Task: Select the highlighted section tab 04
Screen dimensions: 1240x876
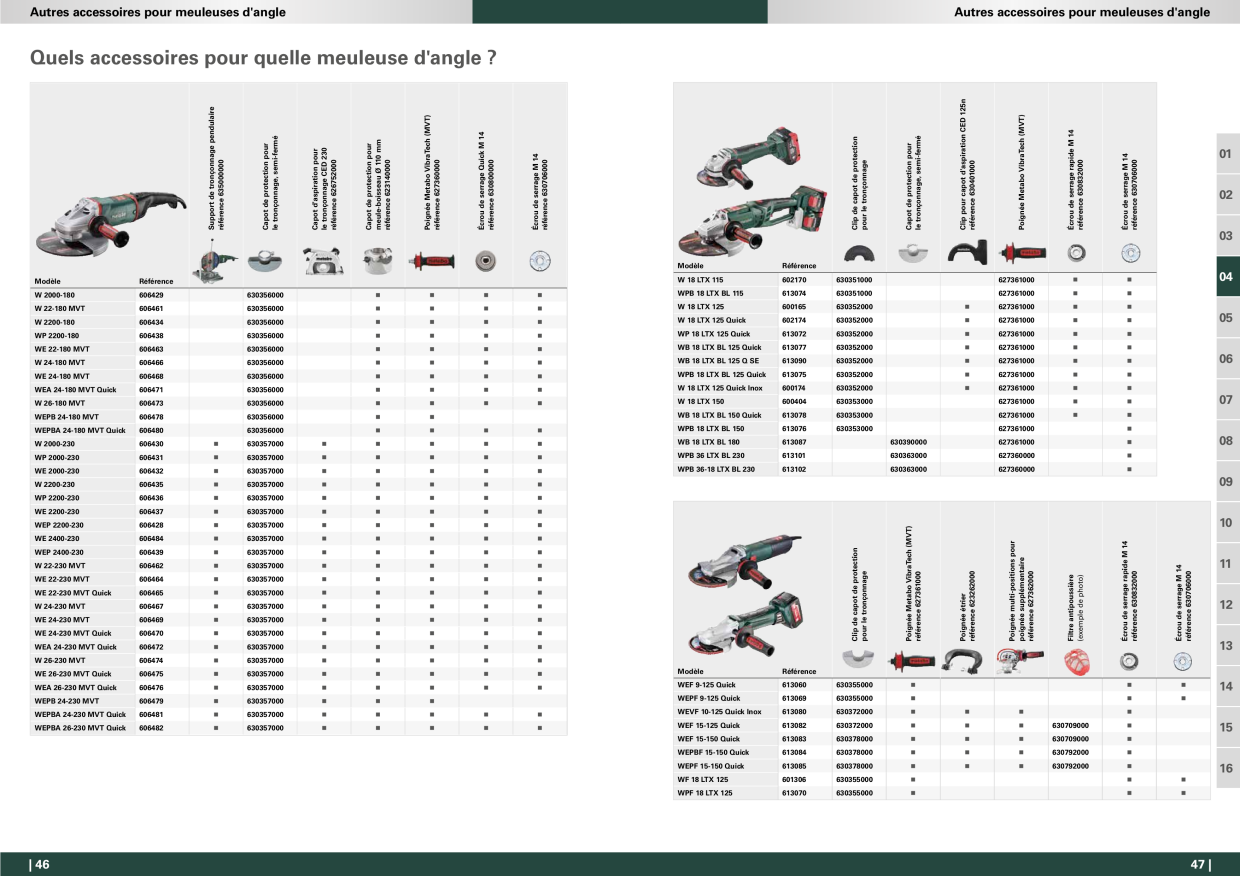Action: click(x=1226, y=277)
